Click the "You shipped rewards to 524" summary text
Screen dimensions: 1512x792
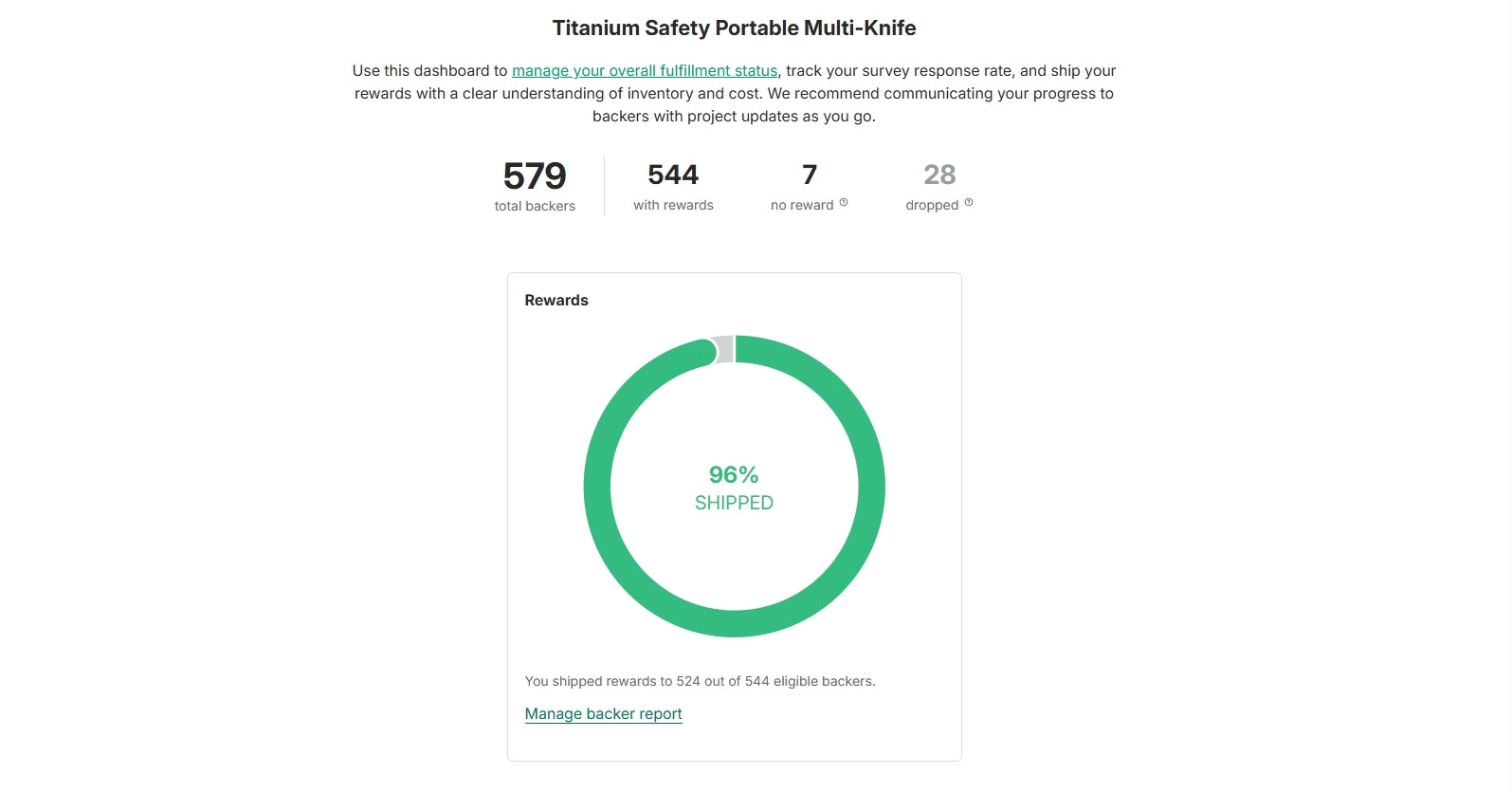[700, 681]
